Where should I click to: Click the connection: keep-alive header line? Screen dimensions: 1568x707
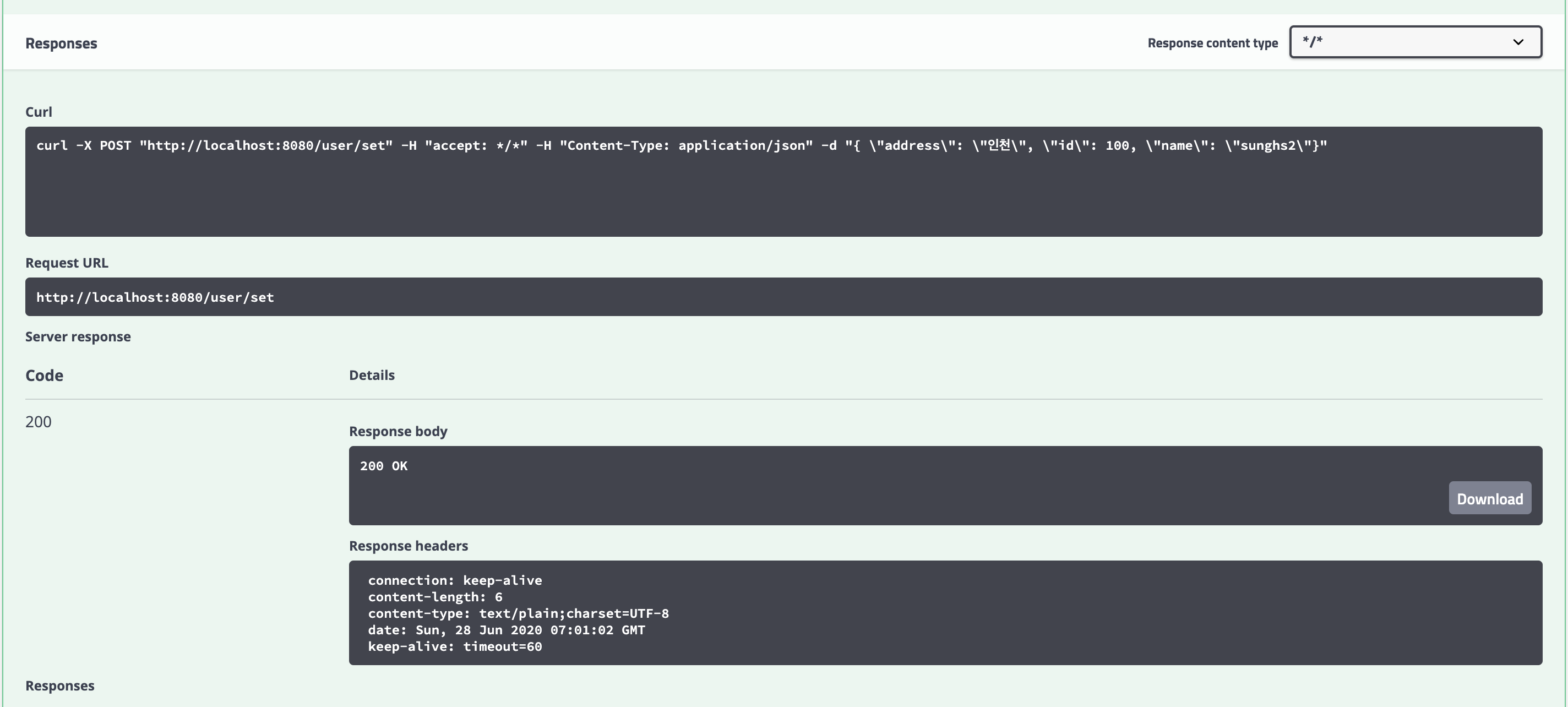[x=455, y=580]
